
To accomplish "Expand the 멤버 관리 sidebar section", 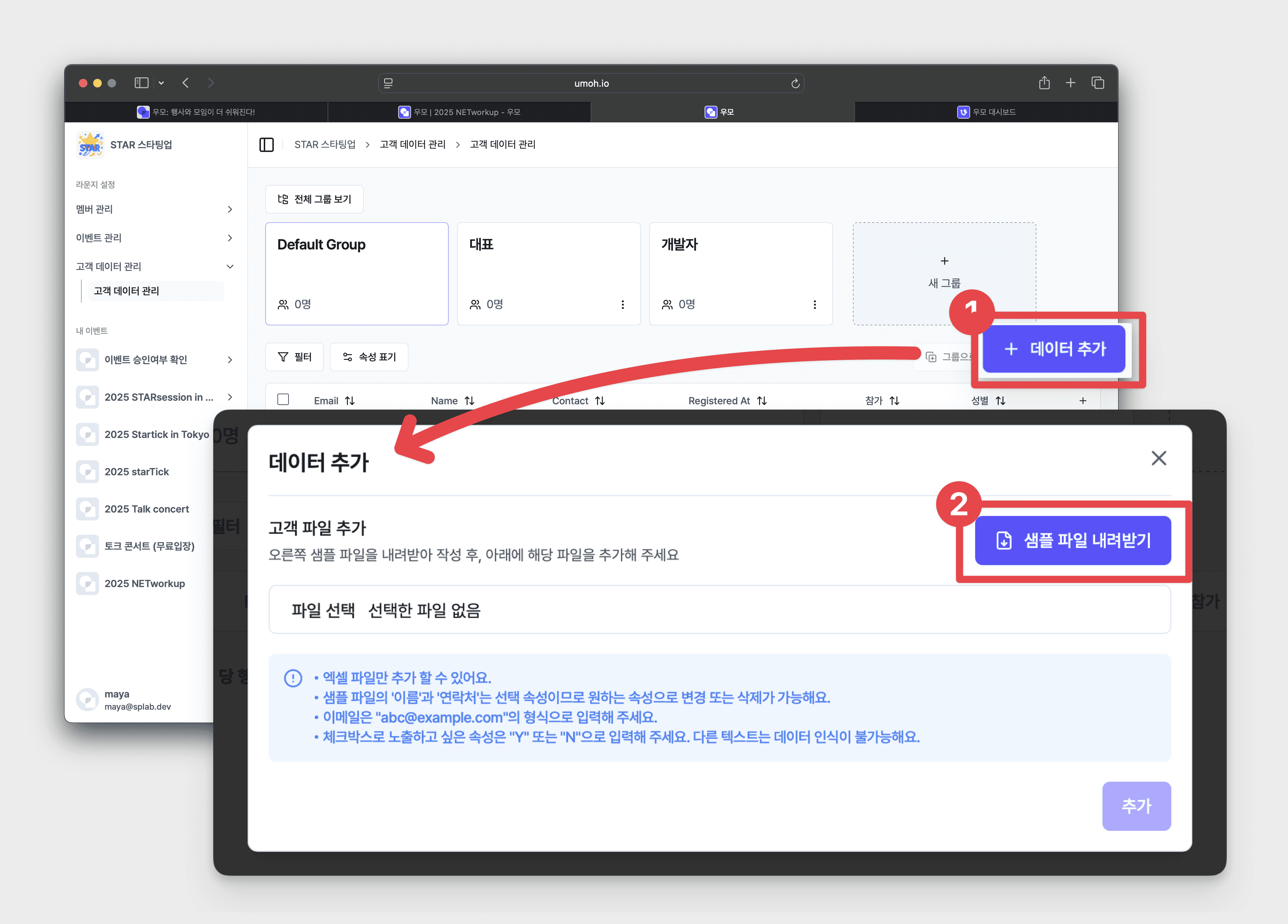I will (229, 210).
